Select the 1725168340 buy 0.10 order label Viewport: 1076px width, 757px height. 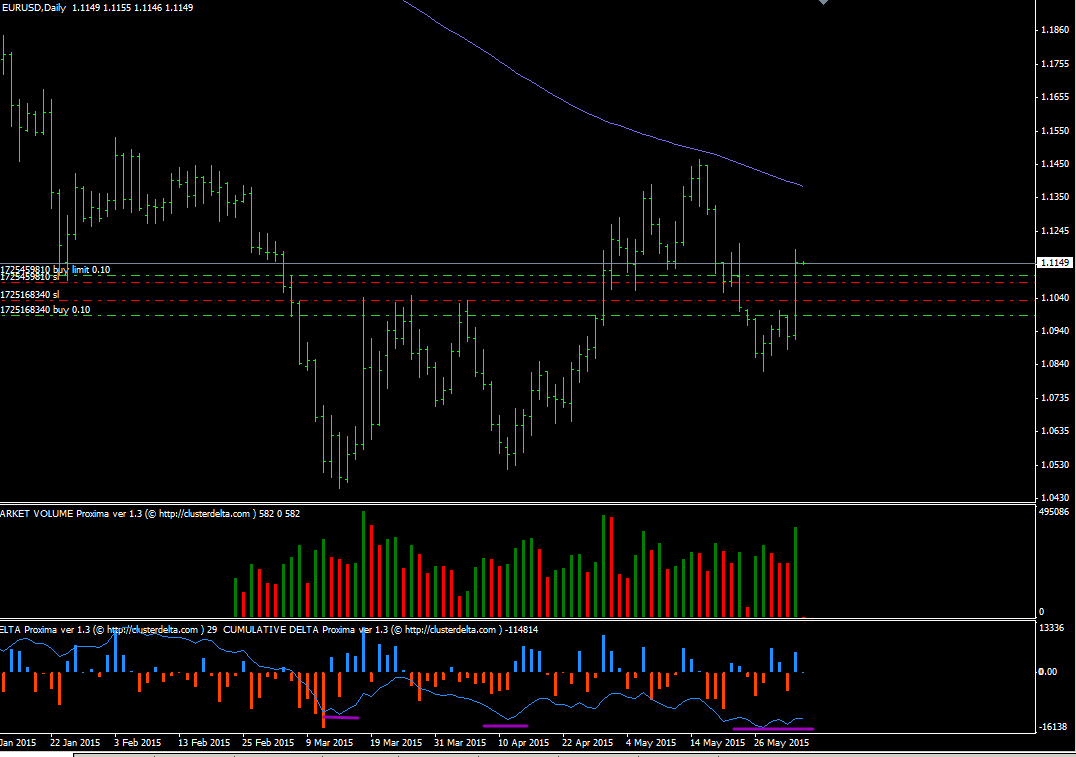tap(46, 310)
